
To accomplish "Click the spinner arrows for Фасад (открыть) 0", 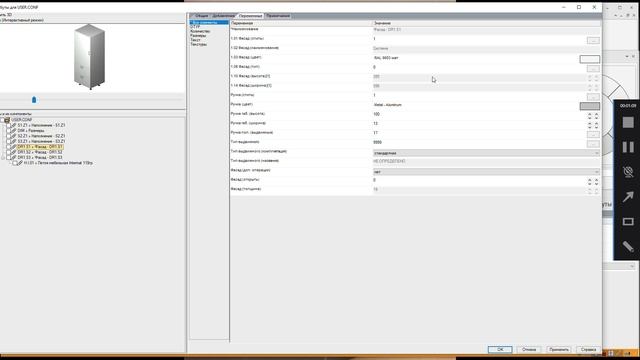I will [x=593, y=181].
